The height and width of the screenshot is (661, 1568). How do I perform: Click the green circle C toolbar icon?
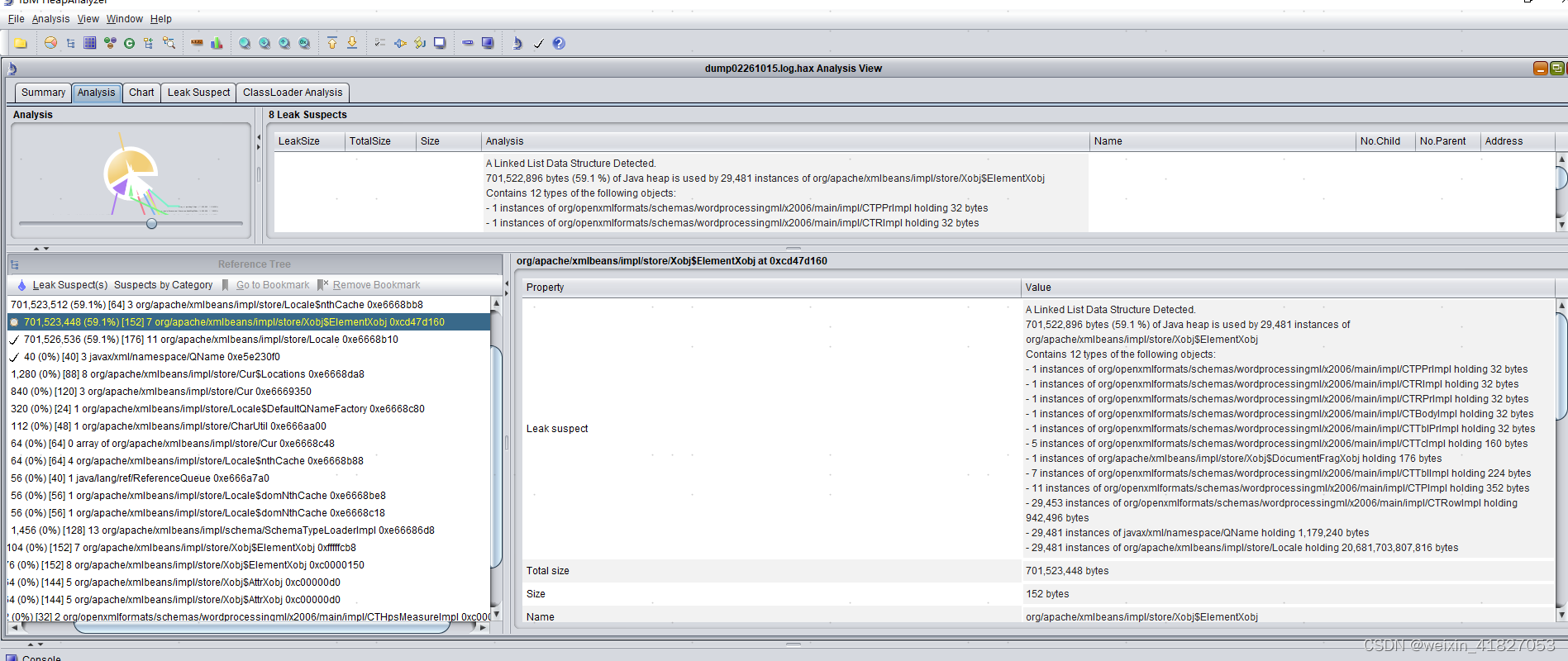[x=129, y=43]
